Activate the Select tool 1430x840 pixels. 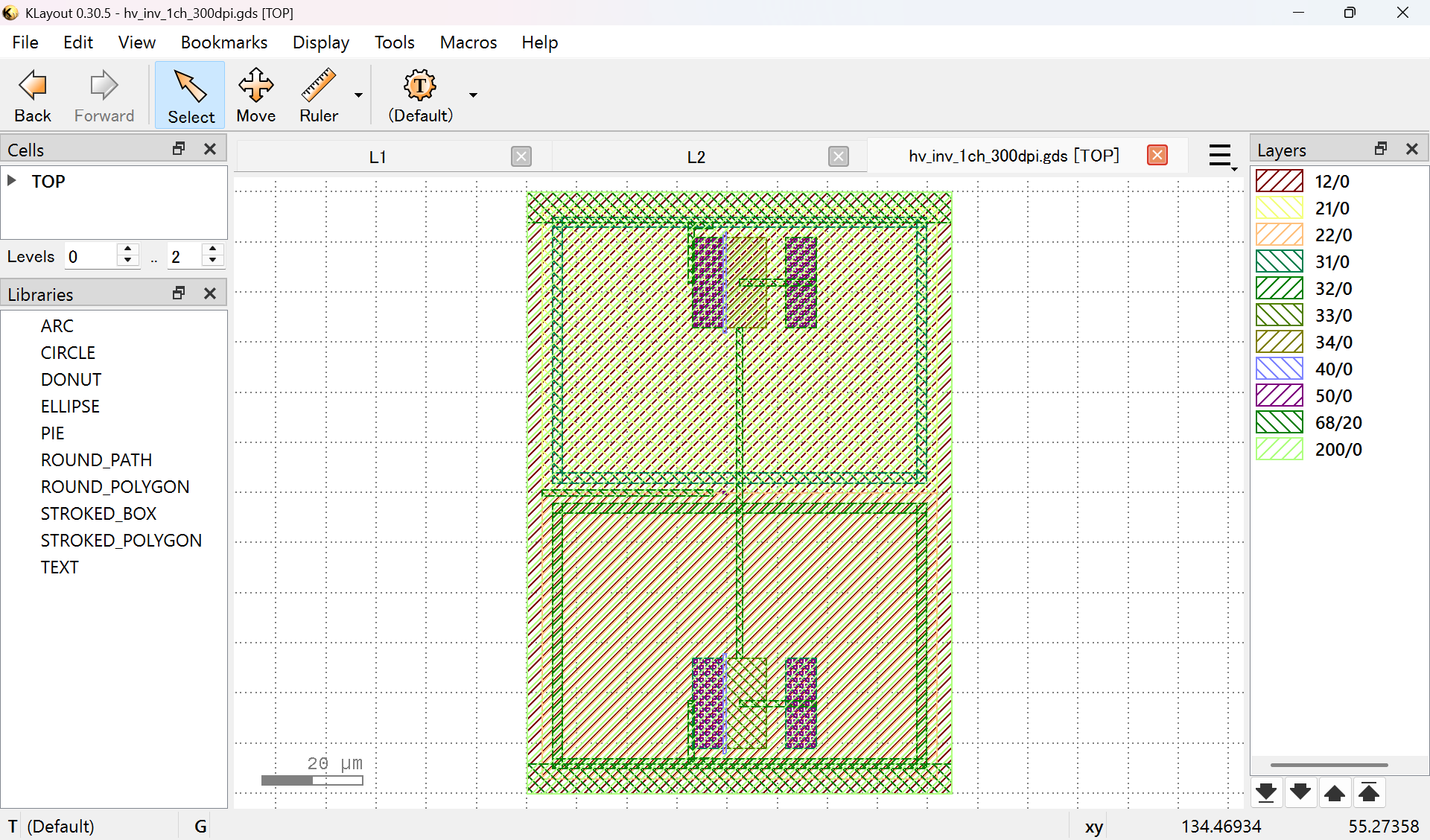click(x=190, y=95)
